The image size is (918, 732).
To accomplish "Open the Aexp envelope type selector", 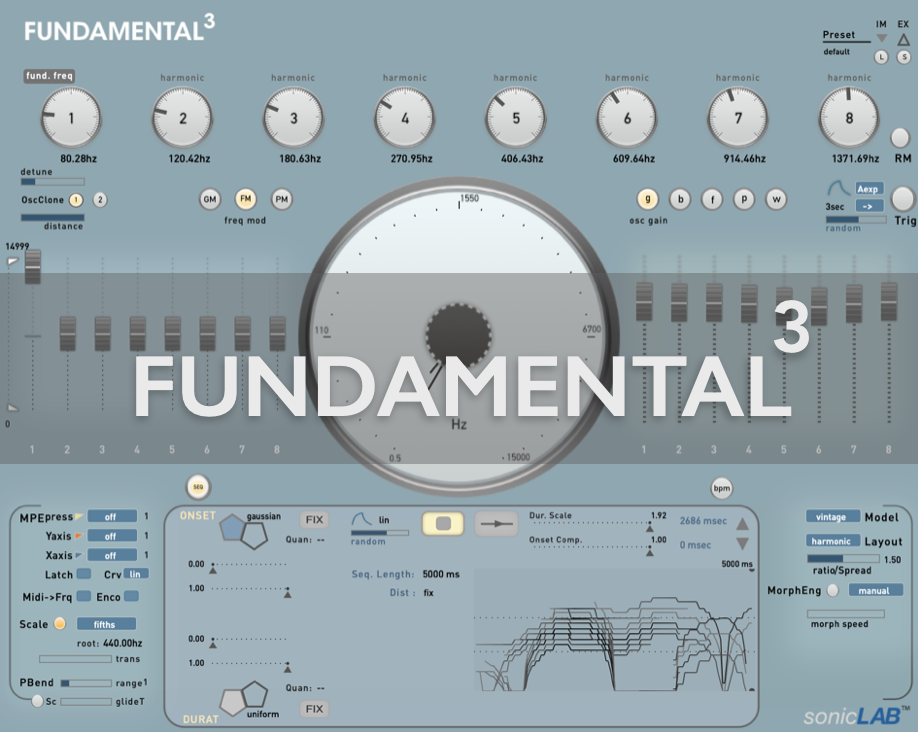I will pyautogui.click(x=869, y=189).
